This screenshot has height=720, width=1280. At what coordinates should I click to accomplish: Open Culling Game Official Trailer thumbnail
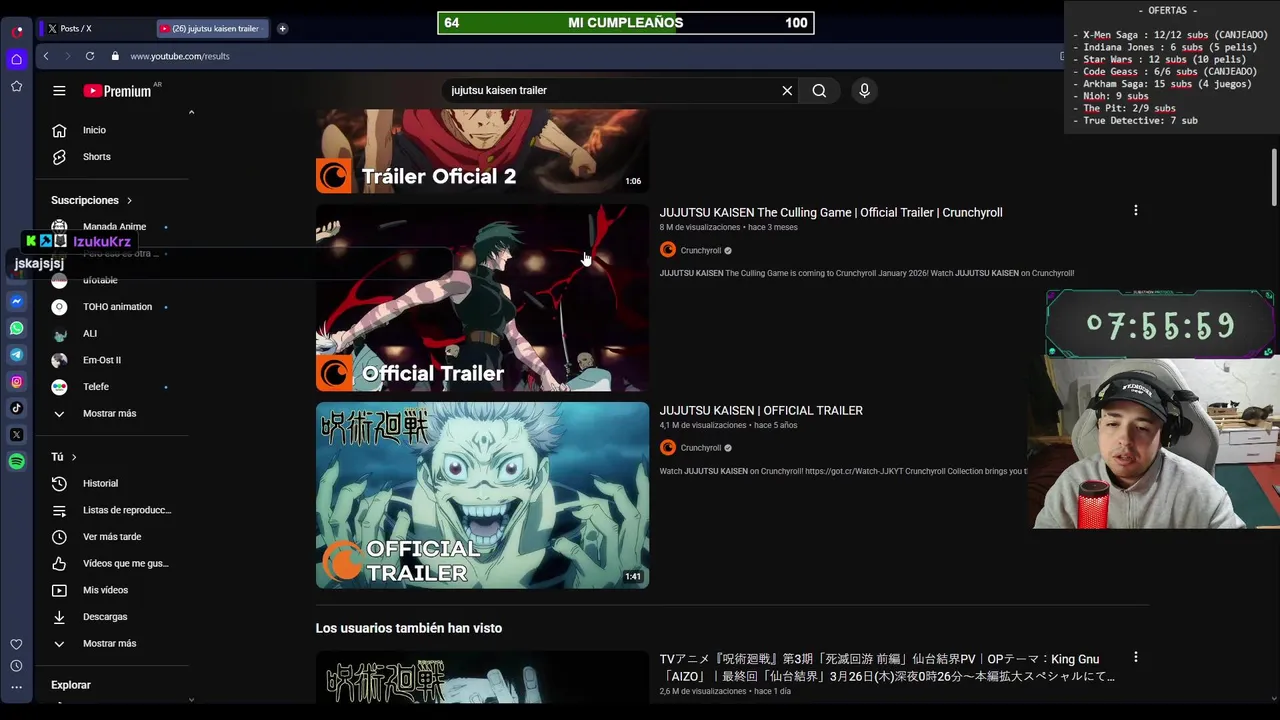point(482,298)
